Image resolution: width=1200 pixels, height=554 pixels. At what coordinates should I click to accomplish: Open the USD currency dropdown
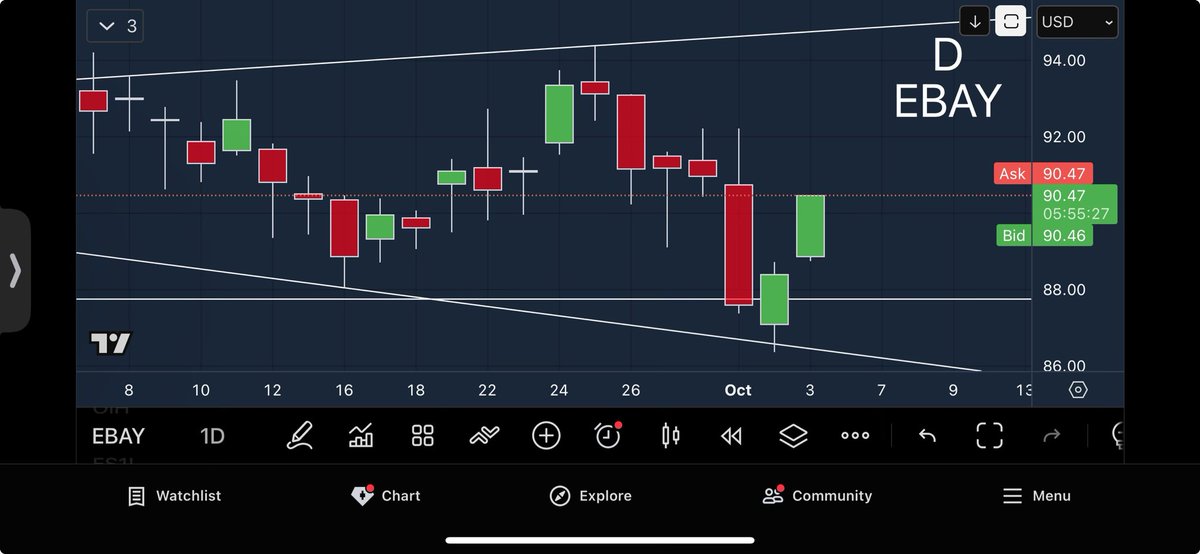pos(1077,21)
